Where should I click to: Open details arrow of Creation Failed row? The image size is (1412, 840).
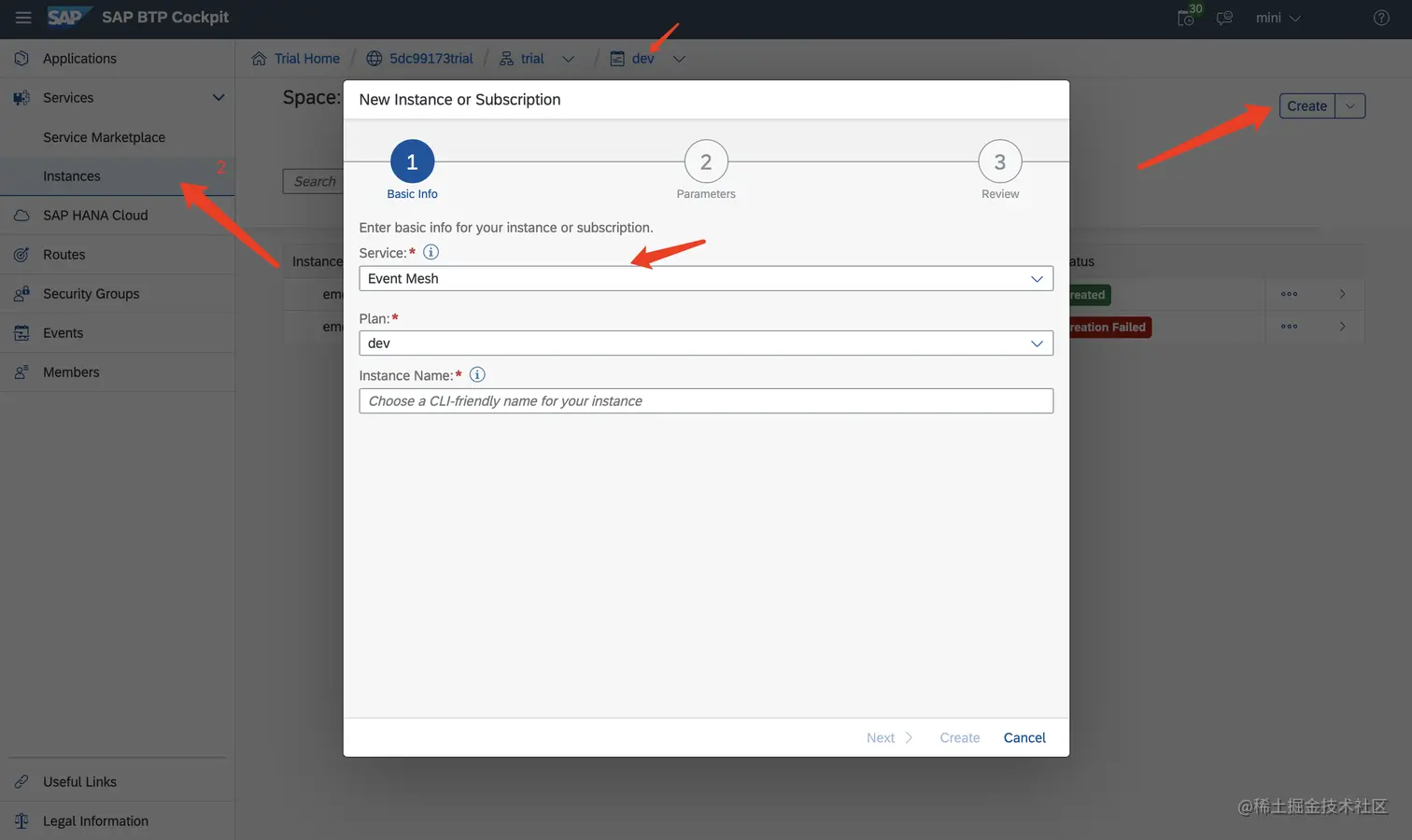point(1342,327)
